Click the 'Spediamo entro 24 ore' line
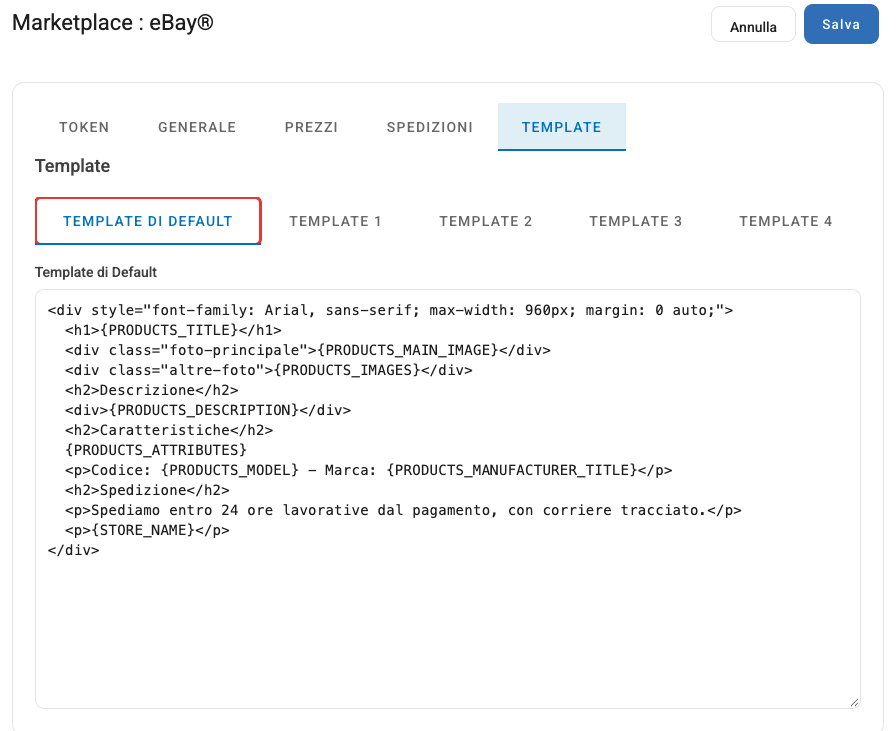 point(403,510)
